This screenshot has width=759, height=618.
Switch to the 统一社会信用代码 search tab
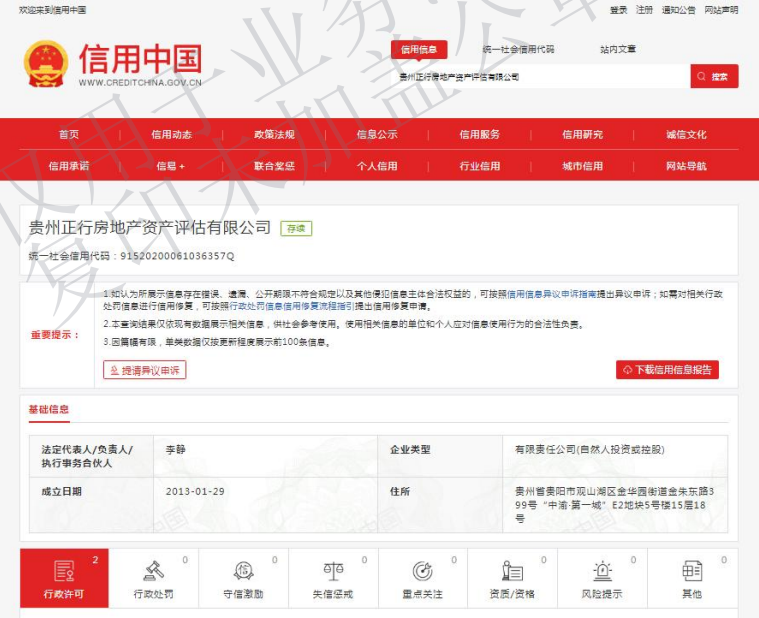518,49
